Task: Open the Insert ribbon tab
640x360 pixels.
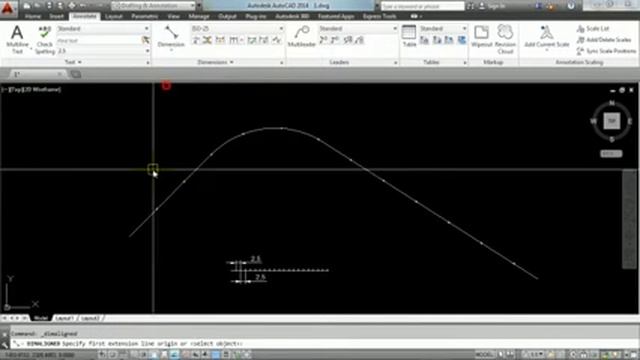Action: click(57, 16)
